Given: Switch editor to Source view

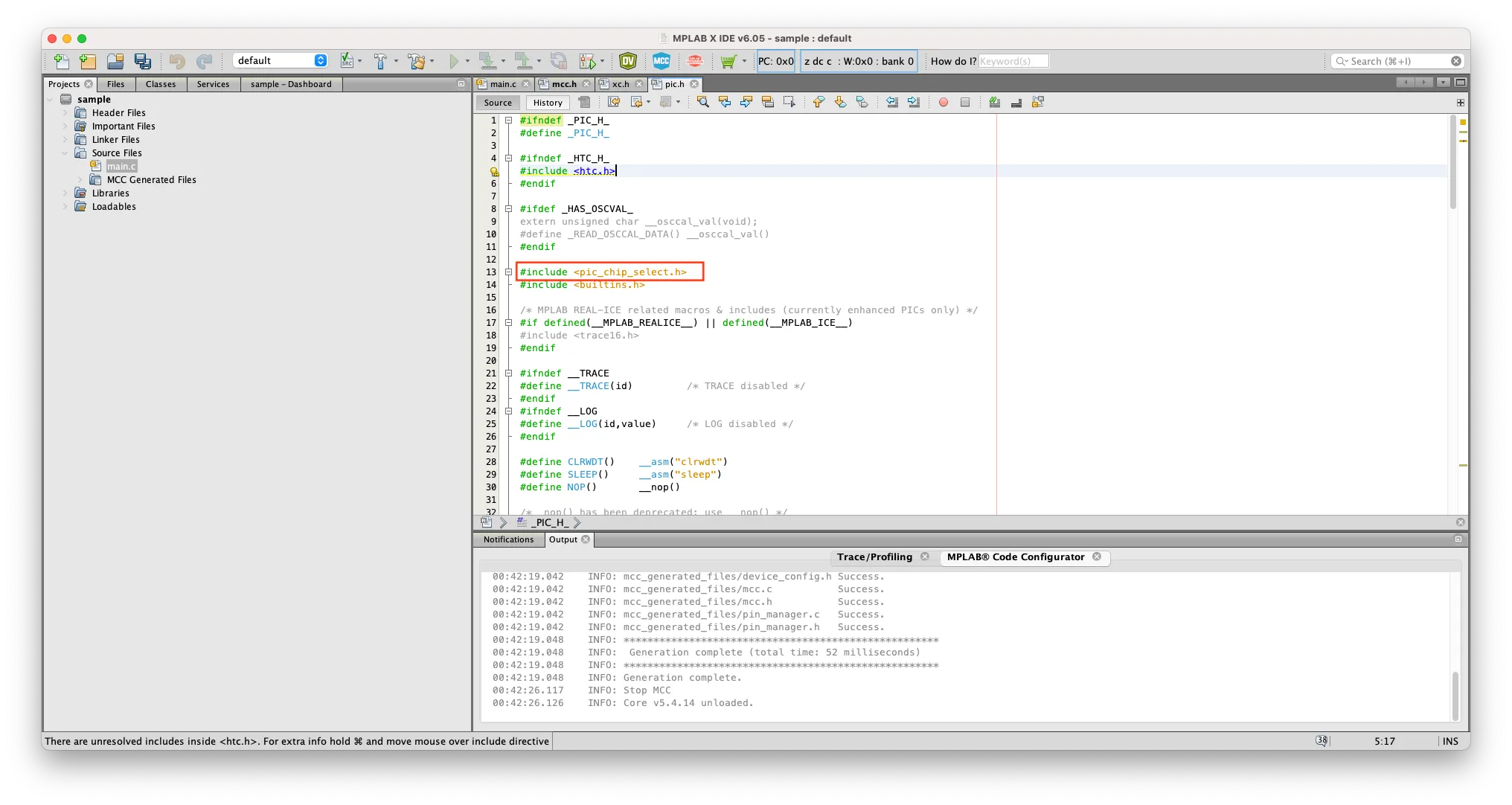Looking at the screenshot, I should [x=498, y=103].
